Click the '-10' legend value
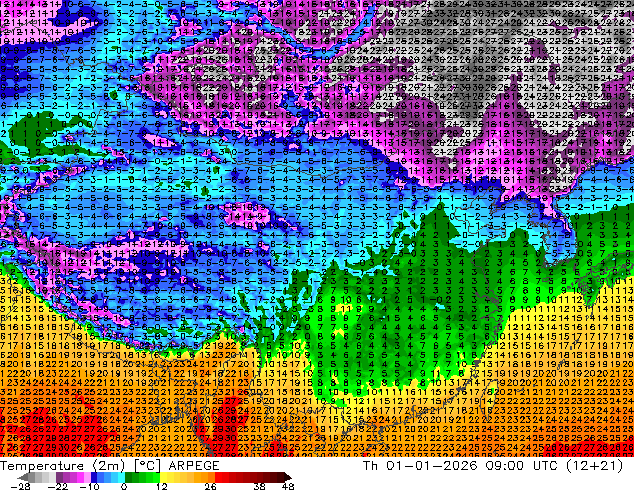The height and width of the screenshot is (490, 634). pos(89,486)
